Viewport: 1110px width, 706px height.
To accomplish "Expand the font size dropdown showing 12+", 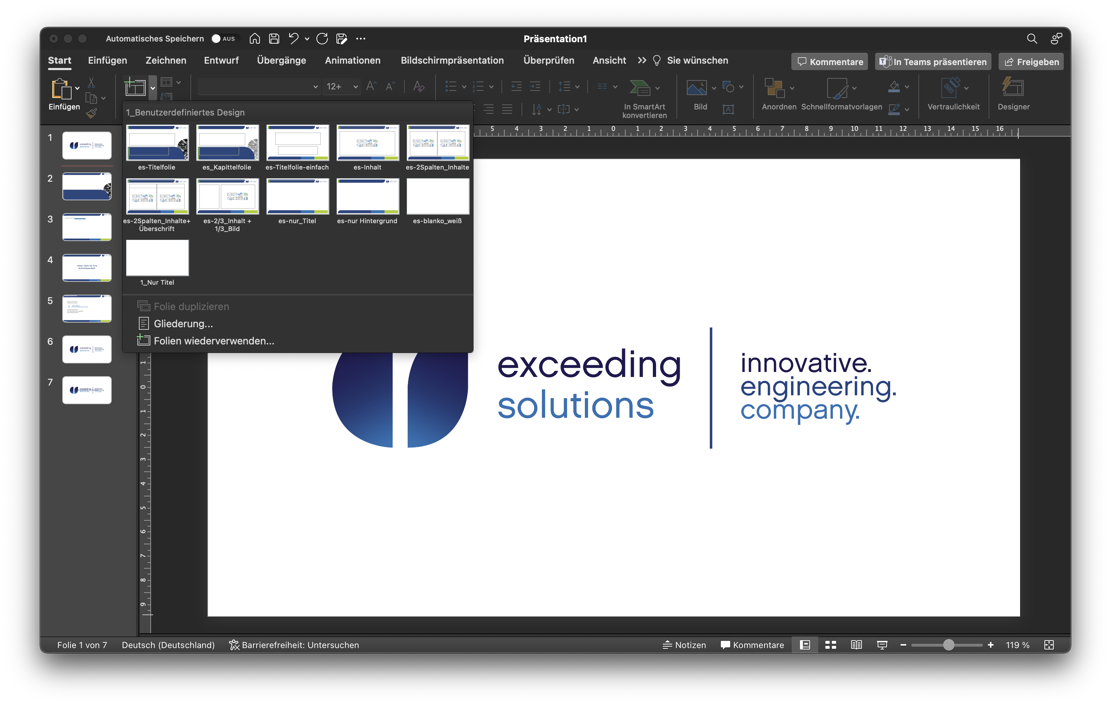I will pyautogui.click(x=355, y=87).
